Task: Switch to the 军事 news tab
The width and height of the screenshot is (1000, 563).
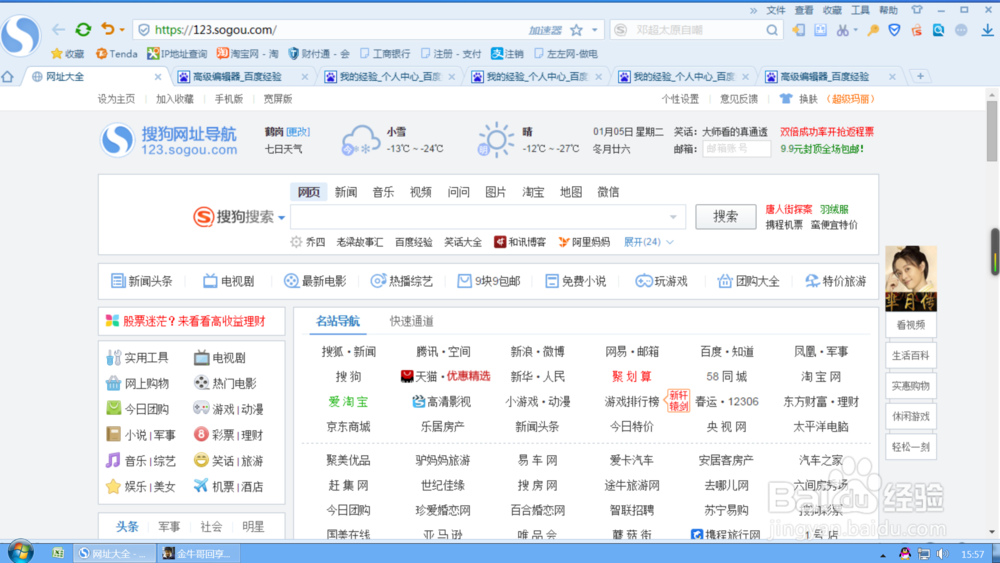Action: coord(169,527)
